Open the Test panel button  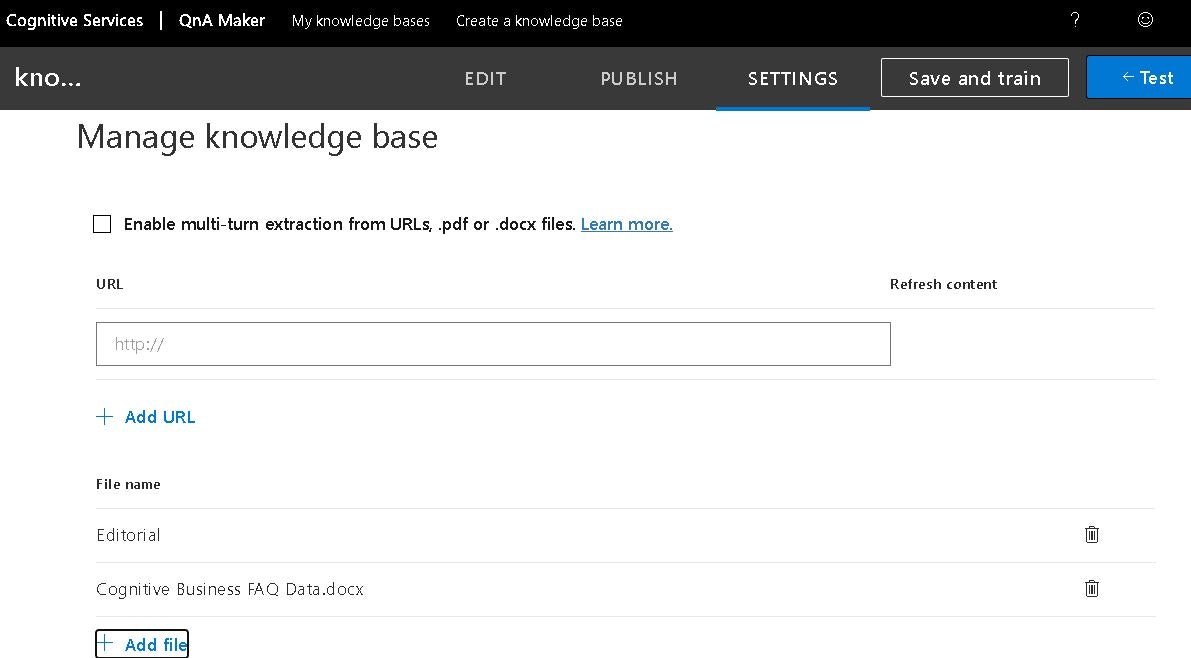(x=1138, y=78)
